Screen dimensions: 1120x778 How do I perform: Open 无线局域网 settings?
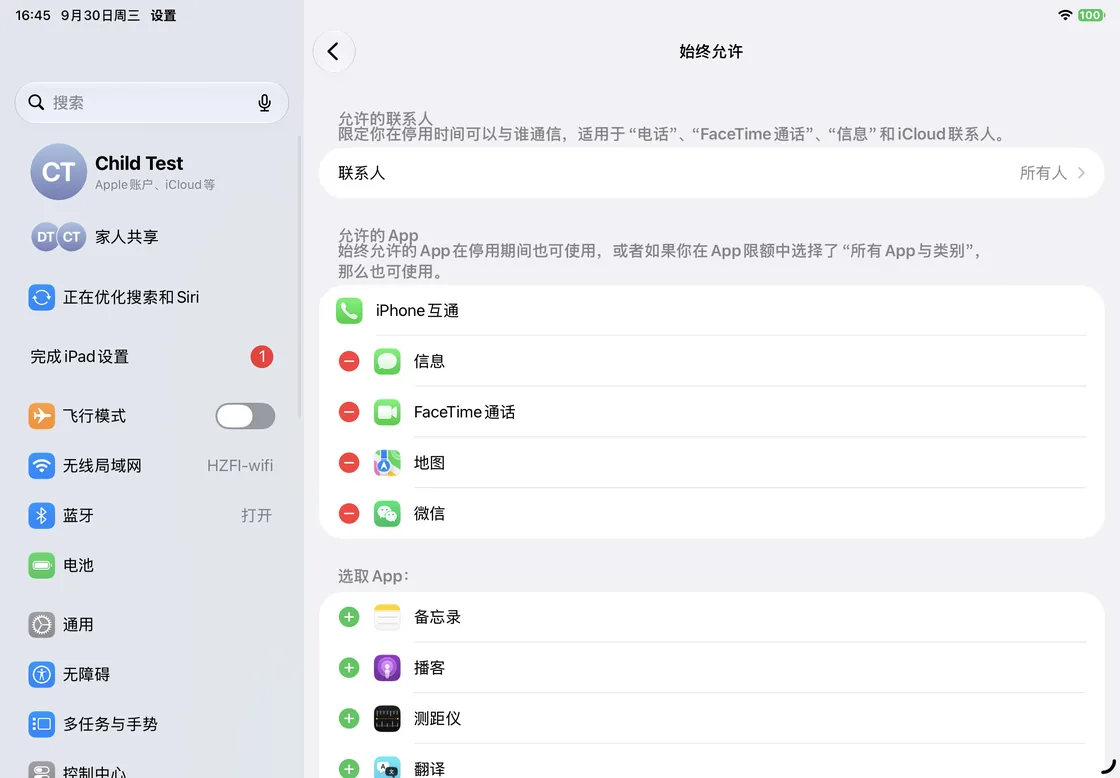[151, 466]
